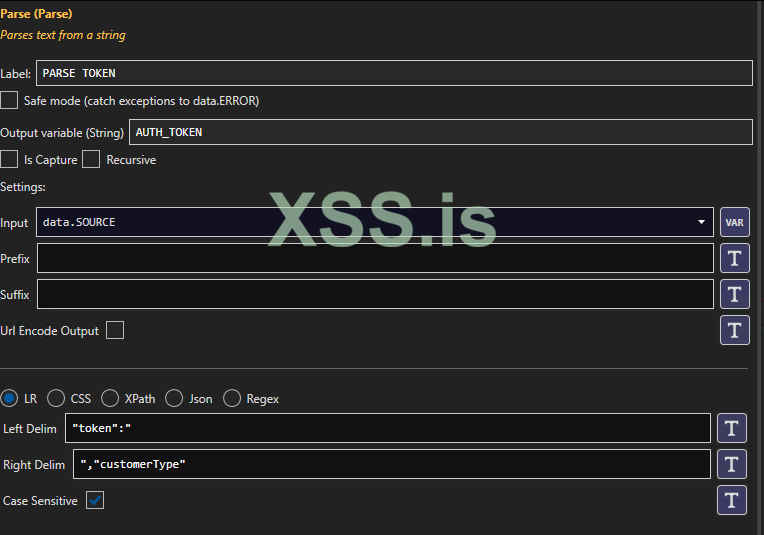Click the Output variable field AUTH_TOKEN
Image resolution: width=764 pixels, height=535 pixels.
point(441,132)
